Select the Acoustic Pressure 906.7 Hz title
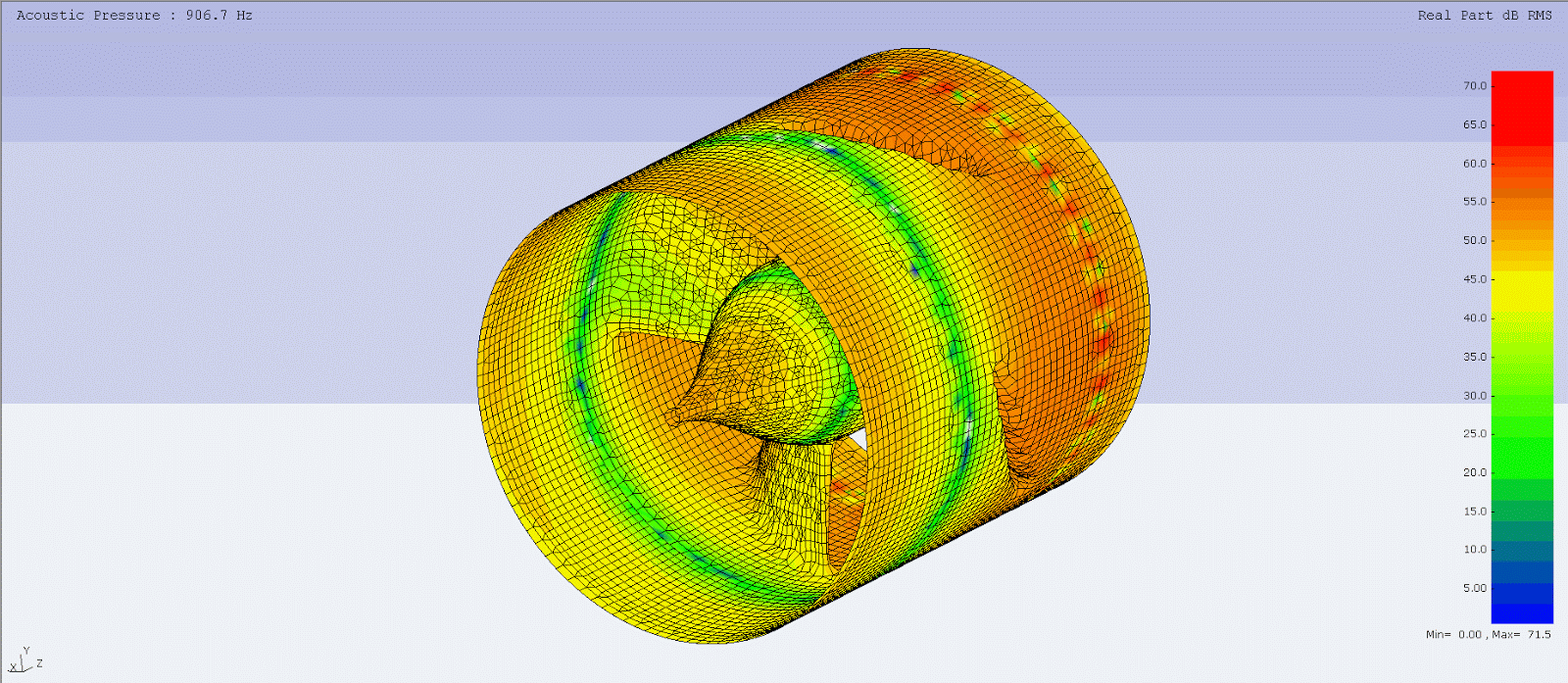 [x=134, y=15]
